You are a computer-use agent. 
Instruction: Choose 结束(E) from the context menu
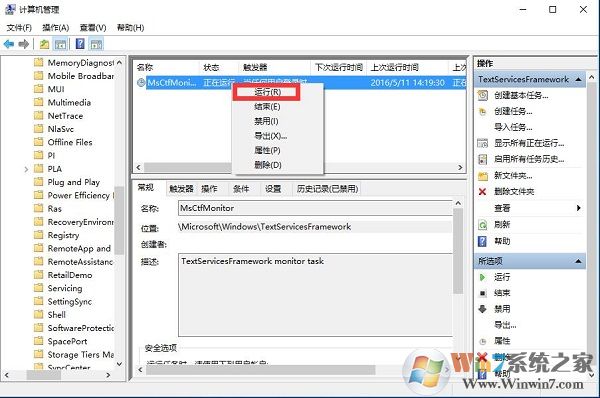[267, 107]
